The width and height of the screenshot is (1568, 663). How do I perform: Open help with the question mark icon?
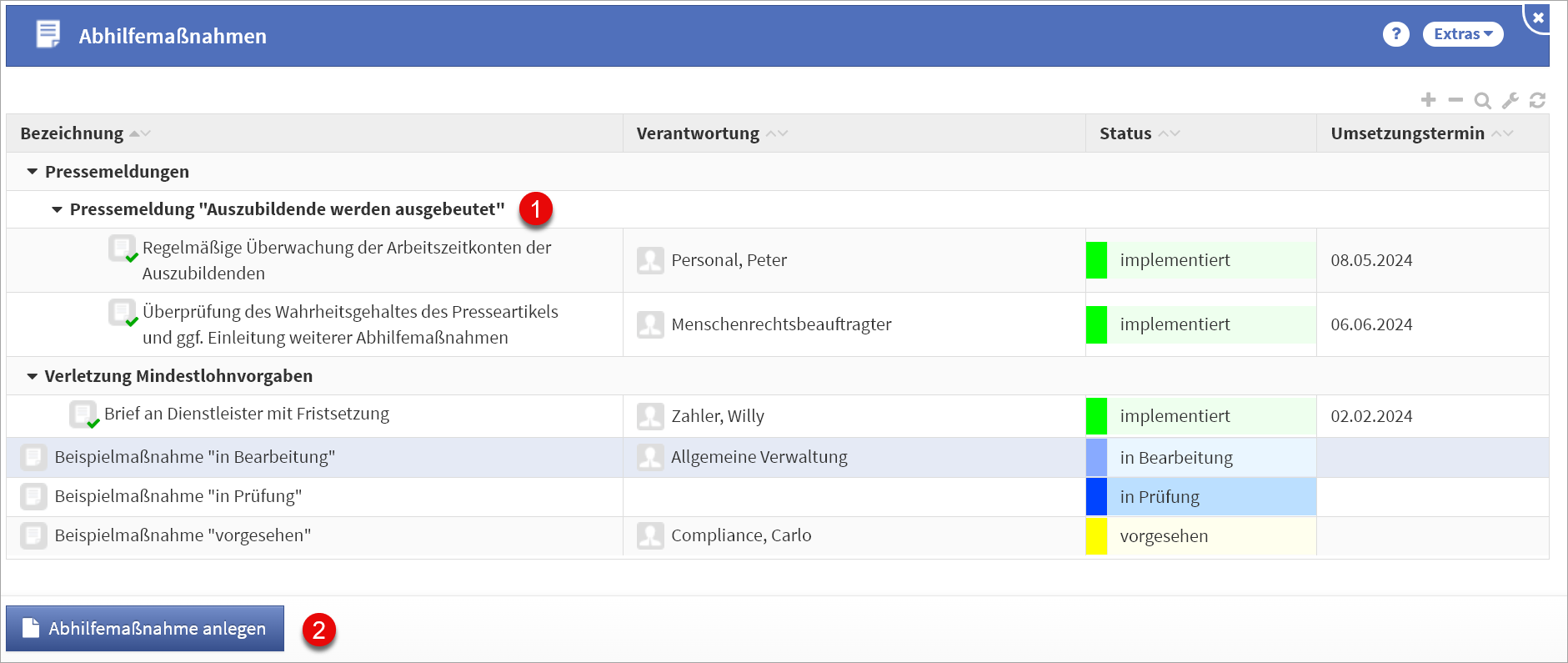point(1395,34)
